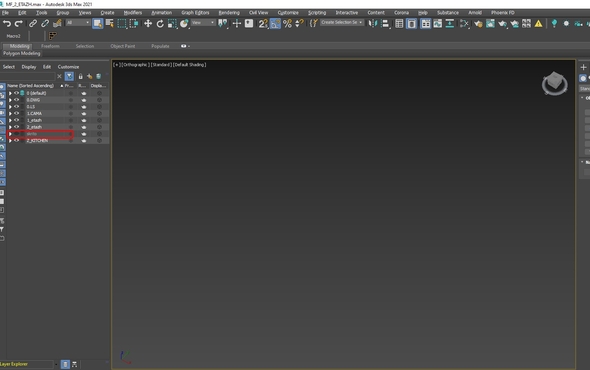Viewport: 590px width, 370px height.
Task: Open the Customize menu in Layer Explorer
Action: (x=68, y=67)
